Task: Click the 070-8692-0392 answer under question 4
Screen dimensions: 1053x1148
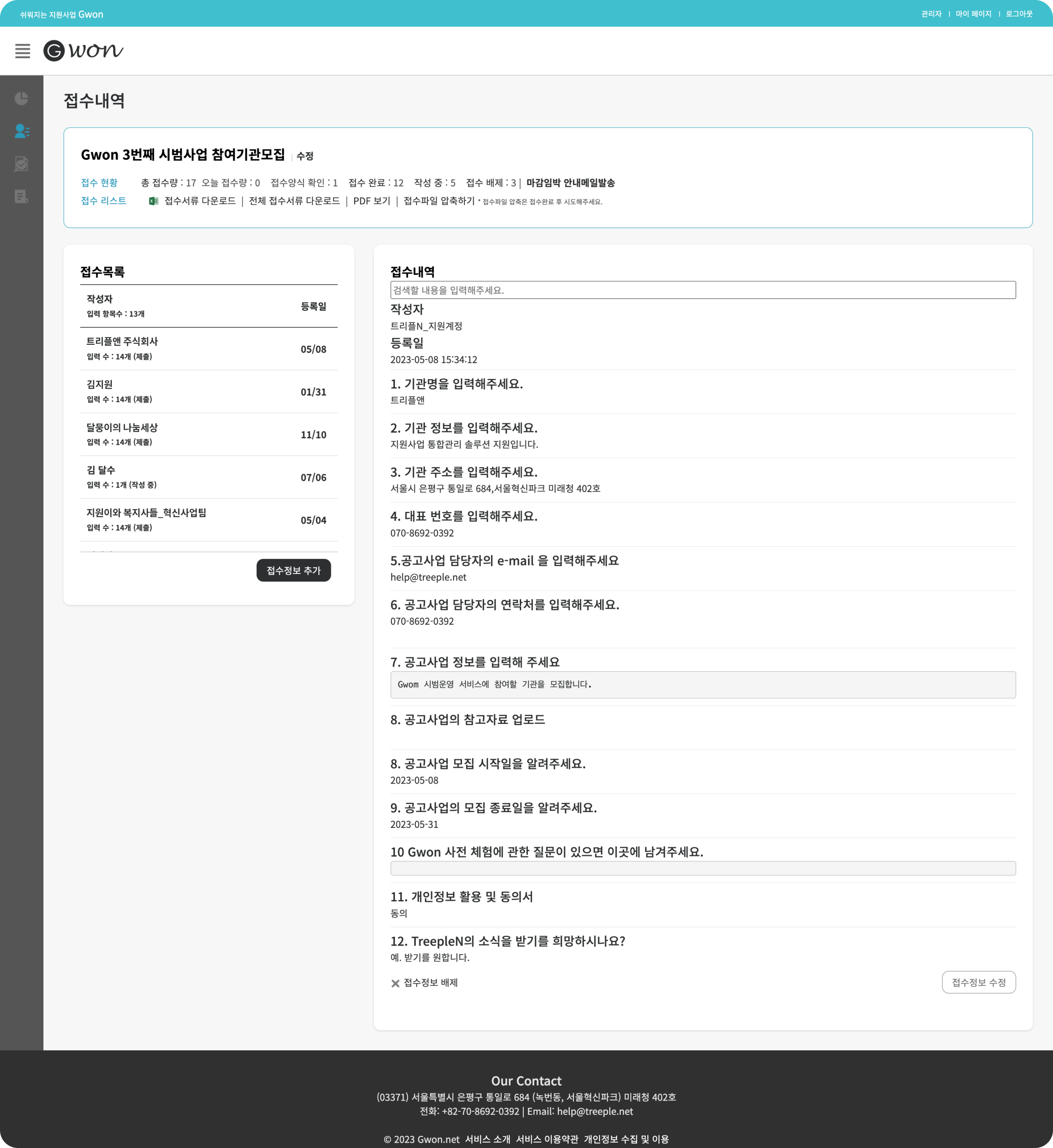Action: [422, 533]
